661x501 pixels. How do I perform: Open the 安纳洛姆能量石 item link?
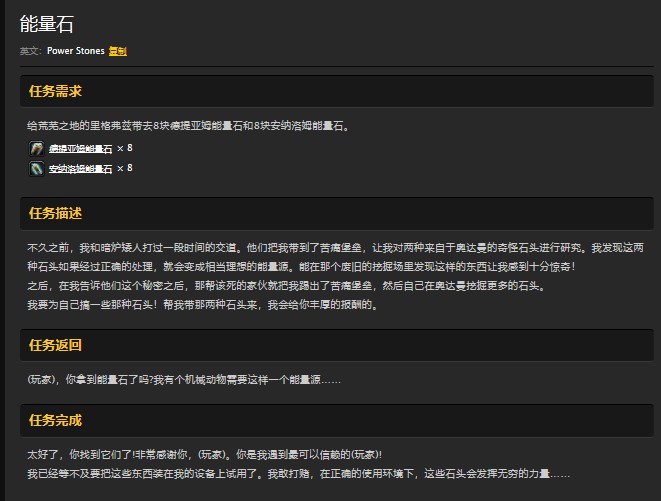(x=80, y=169)
